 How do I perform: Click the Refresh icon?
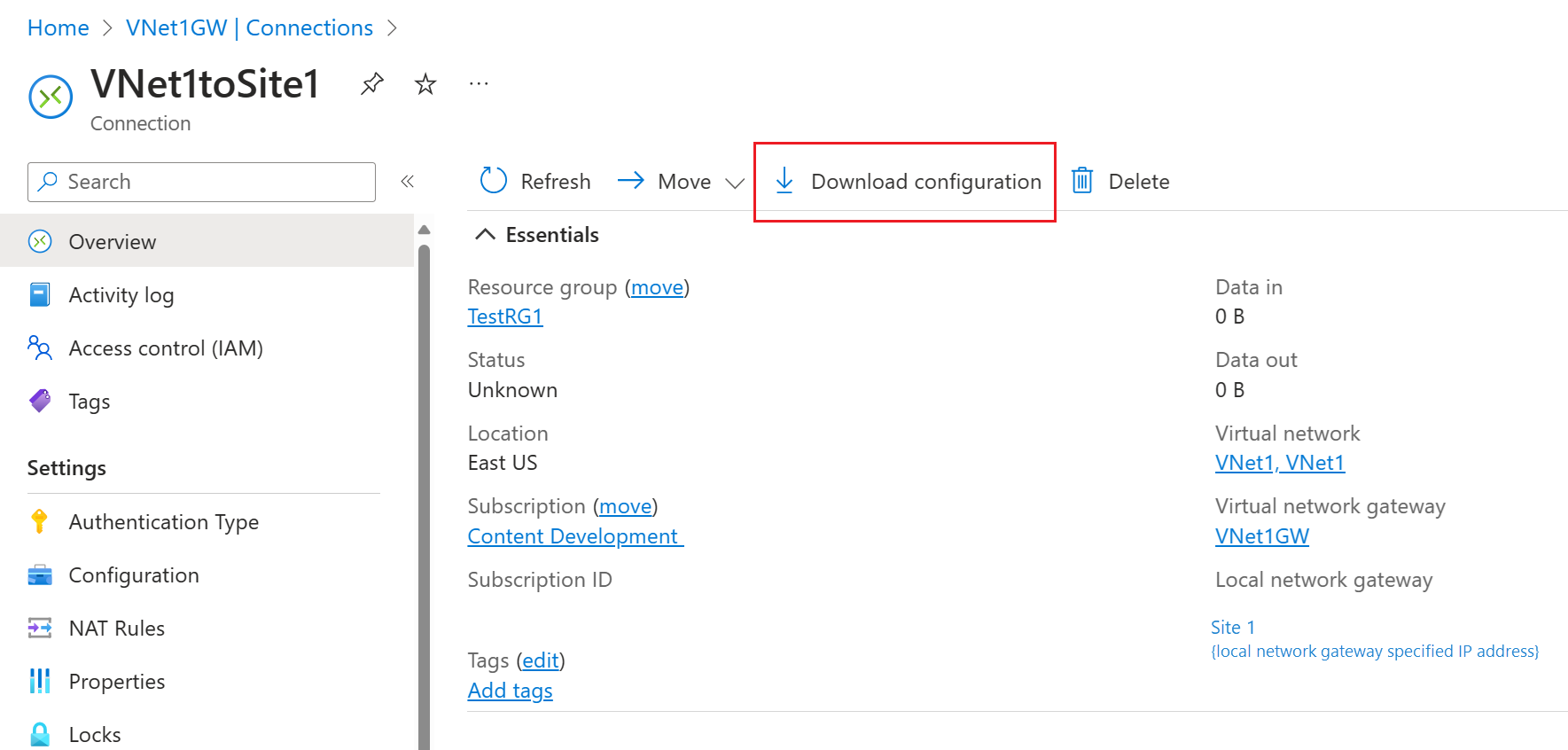(x=494, y=181)
